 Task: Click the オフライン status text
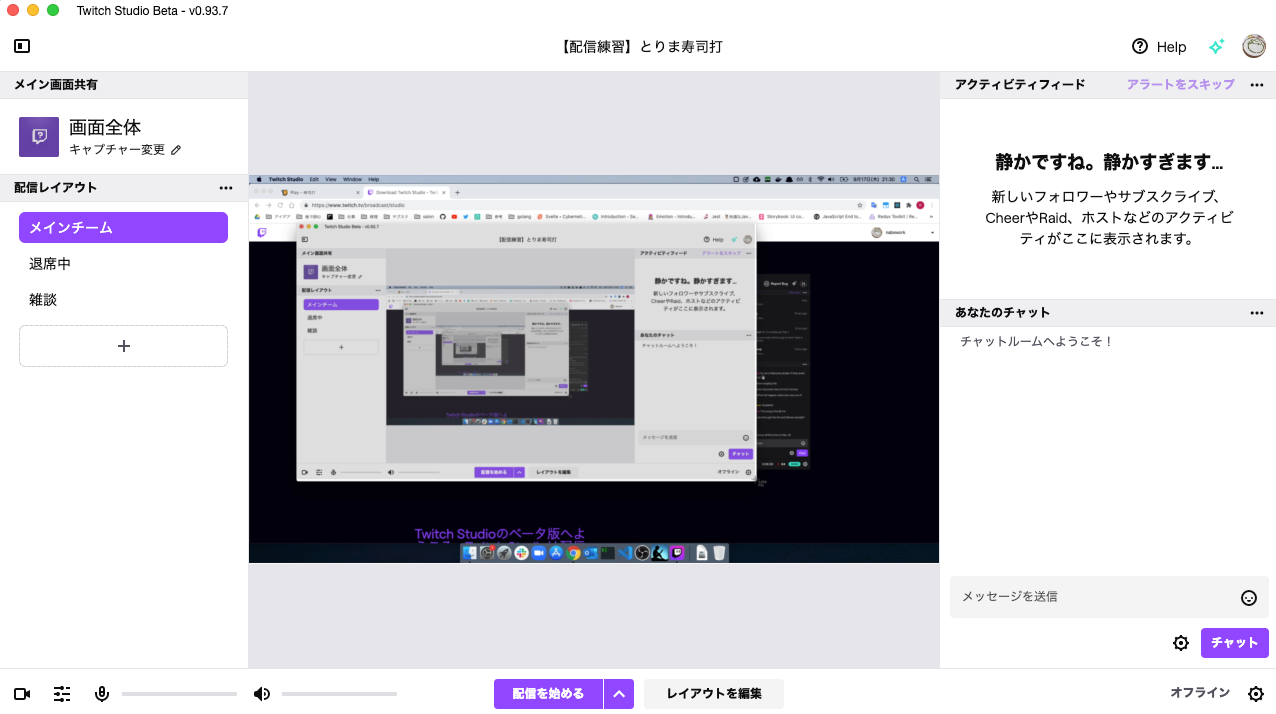(1200, 693)
